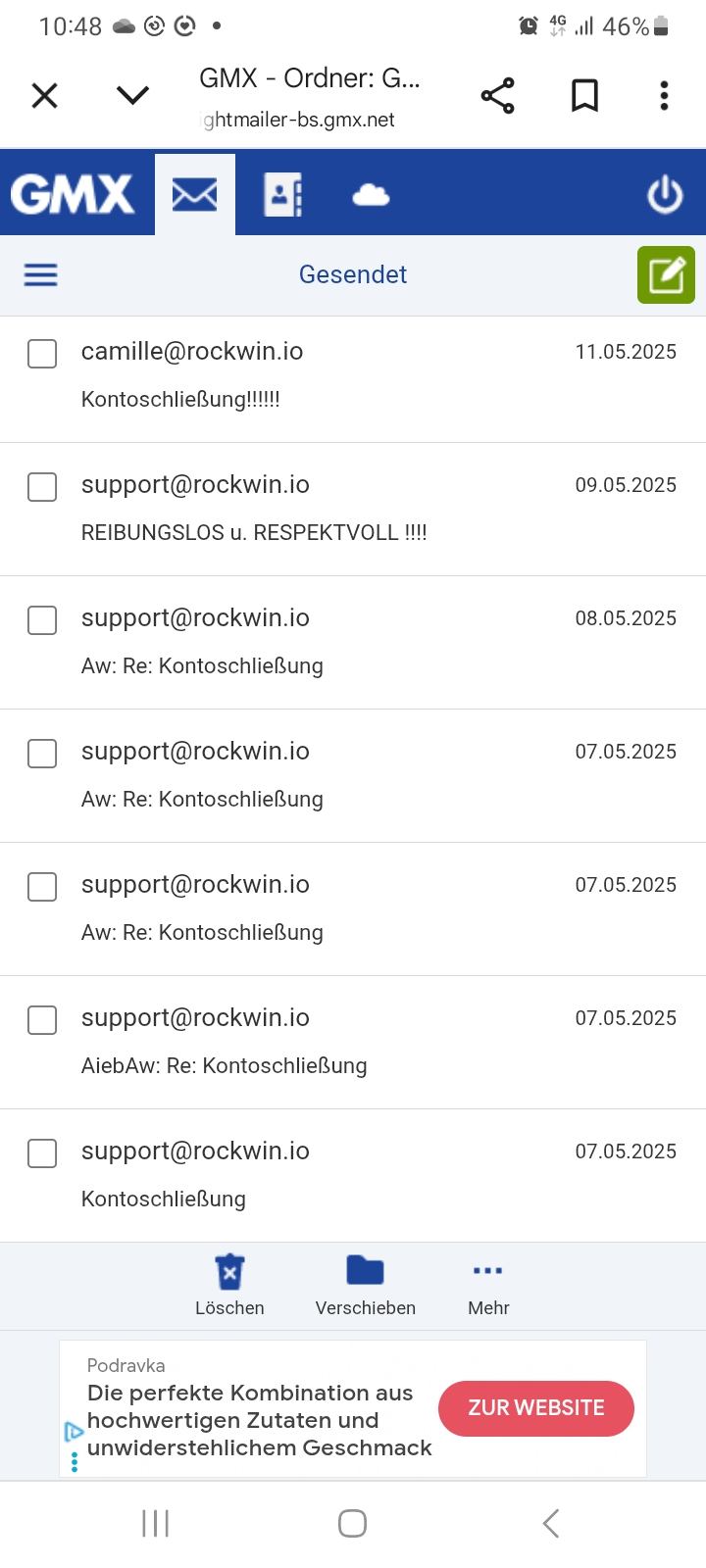Open the GMX mail envelope tab

194,194
